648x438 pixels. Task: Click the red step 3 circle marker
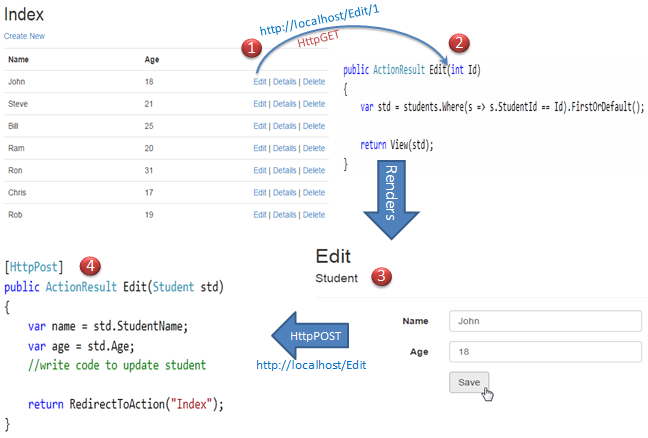click(x=381, y=277)
